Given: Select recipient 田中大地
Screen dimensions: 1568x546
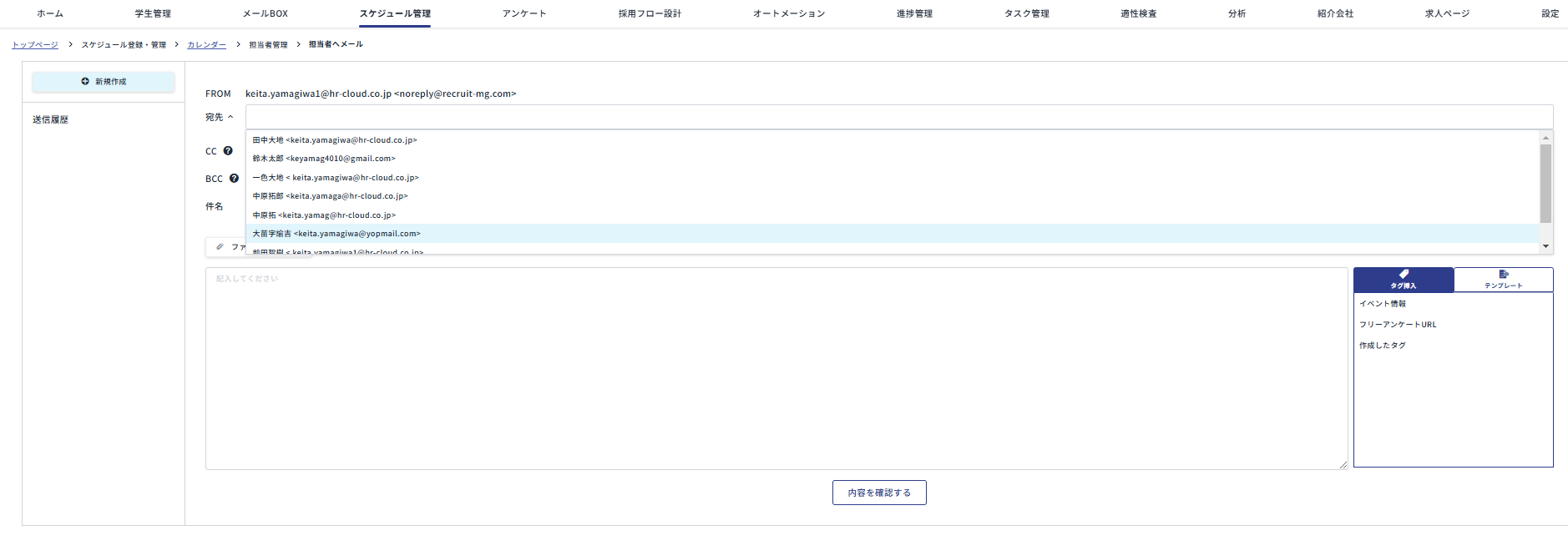Looking at the screenshot, I should [x=893, y=140].
